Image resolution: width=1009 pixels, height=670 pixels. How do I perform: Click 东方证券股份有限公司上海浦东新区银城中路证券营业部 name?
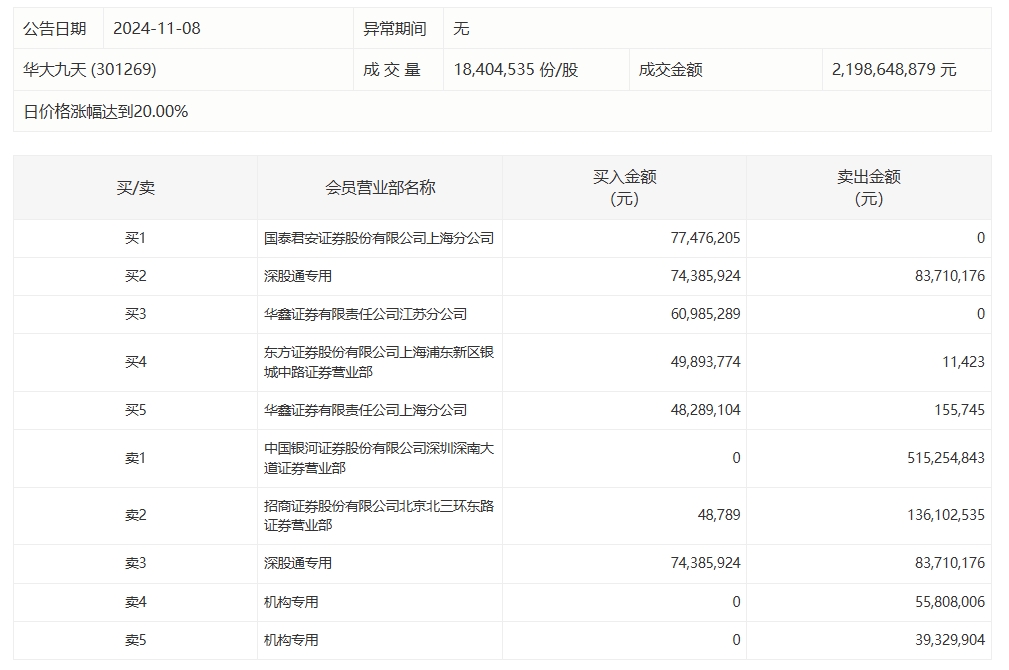coord(379,362)
